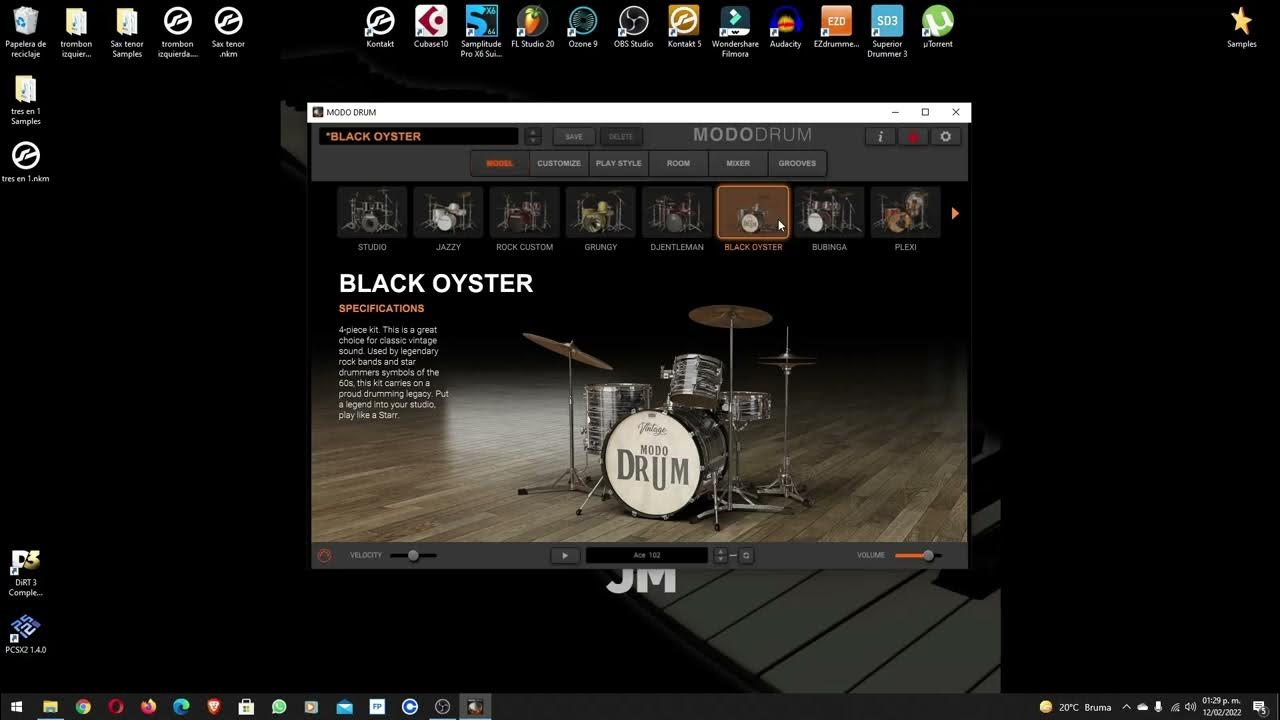The image size is (1280, 720).
Task: Click the BLACK OYSTER preset name field
Action: tap(419, 136)
